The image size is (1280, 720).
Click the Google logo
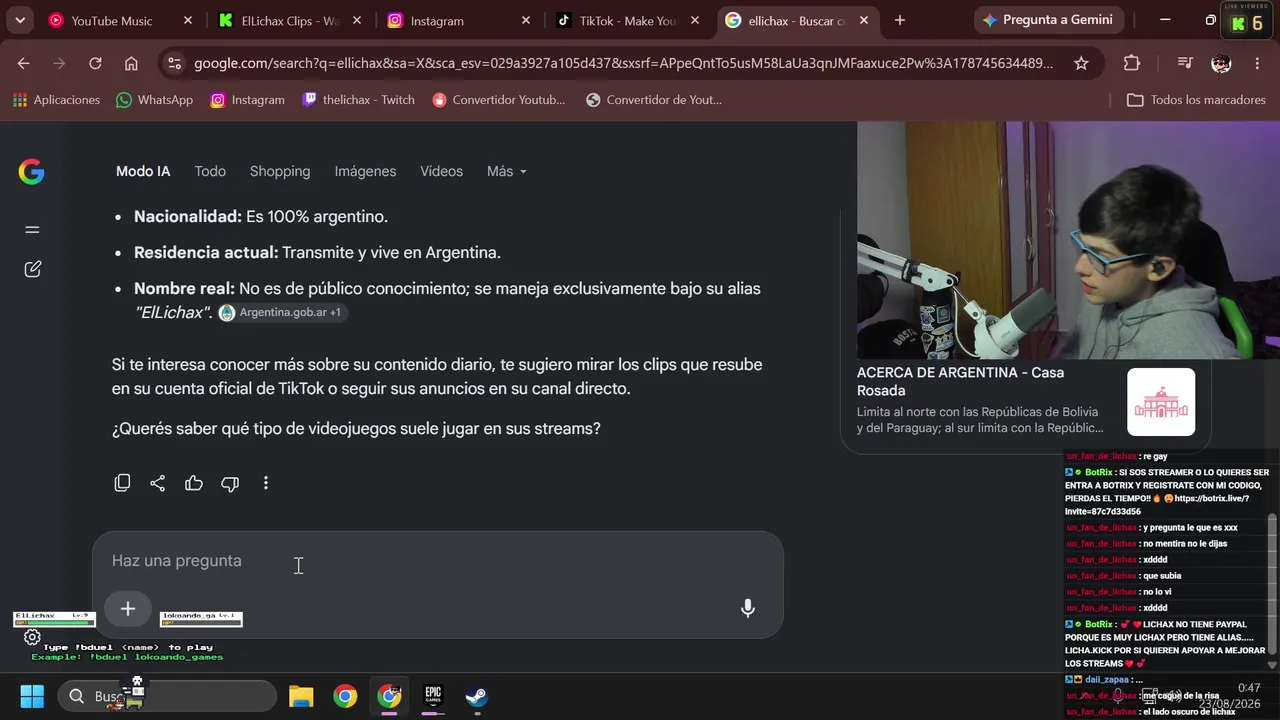click(x=31, y=172)
